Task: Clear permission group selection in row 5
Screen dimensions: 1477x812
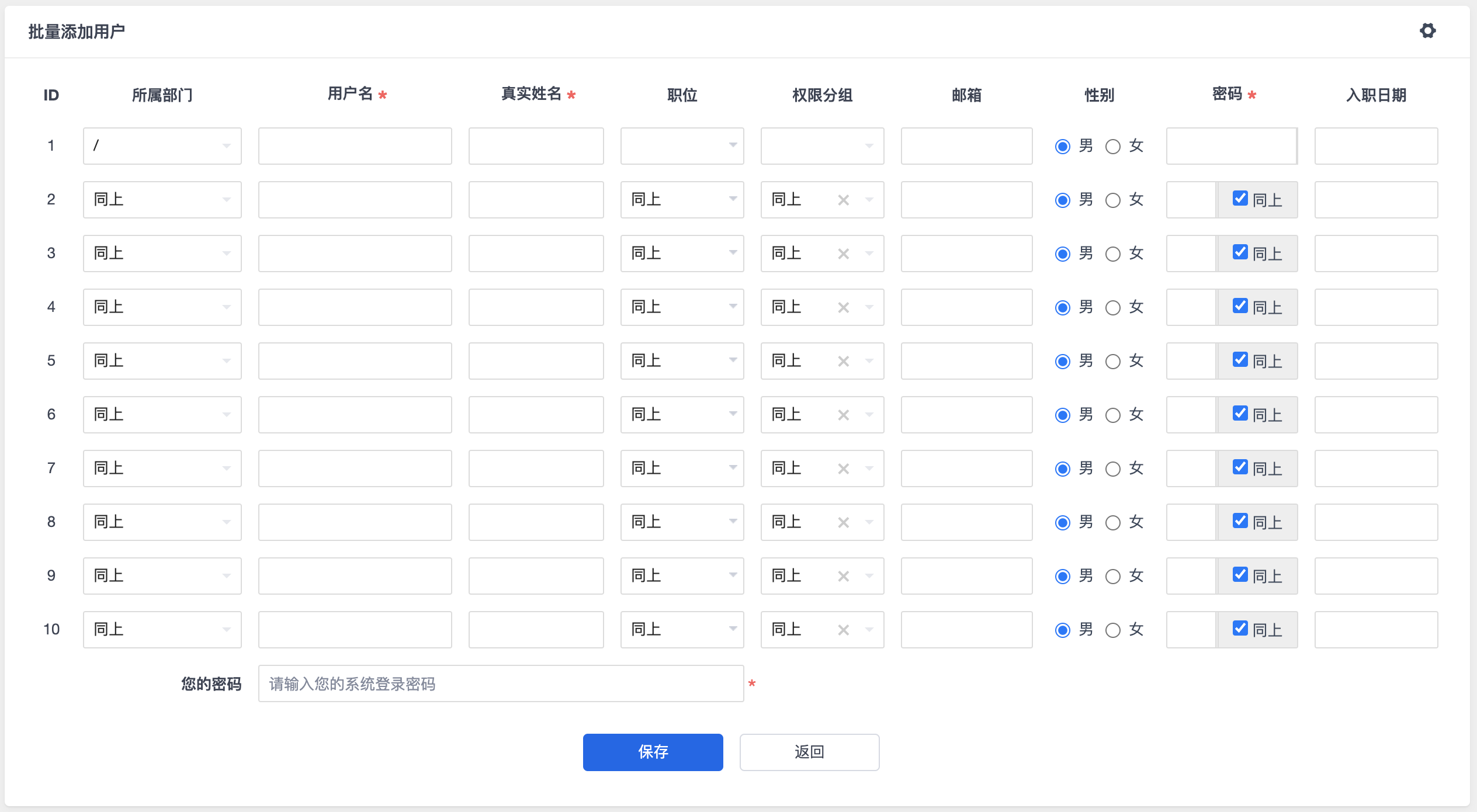Action: pyautogui.click(x=843, y=362)
